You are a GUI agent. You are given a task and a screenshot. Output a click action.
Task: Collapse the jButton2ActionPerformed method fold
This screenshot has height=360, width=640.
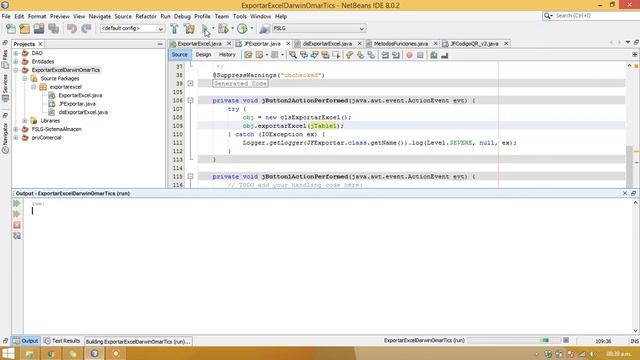click(190, 100)
